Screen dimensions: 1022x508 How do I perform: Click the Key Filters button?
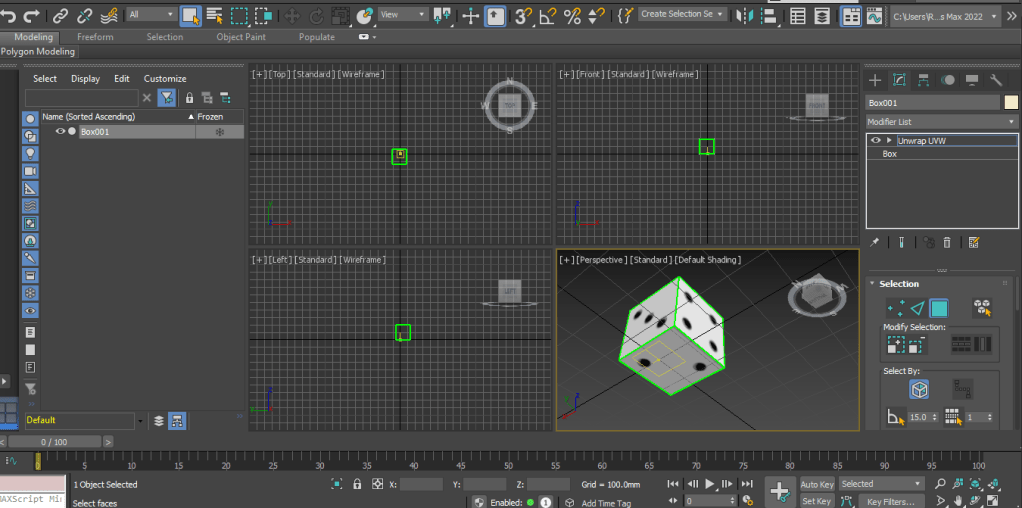pos(890,501)
